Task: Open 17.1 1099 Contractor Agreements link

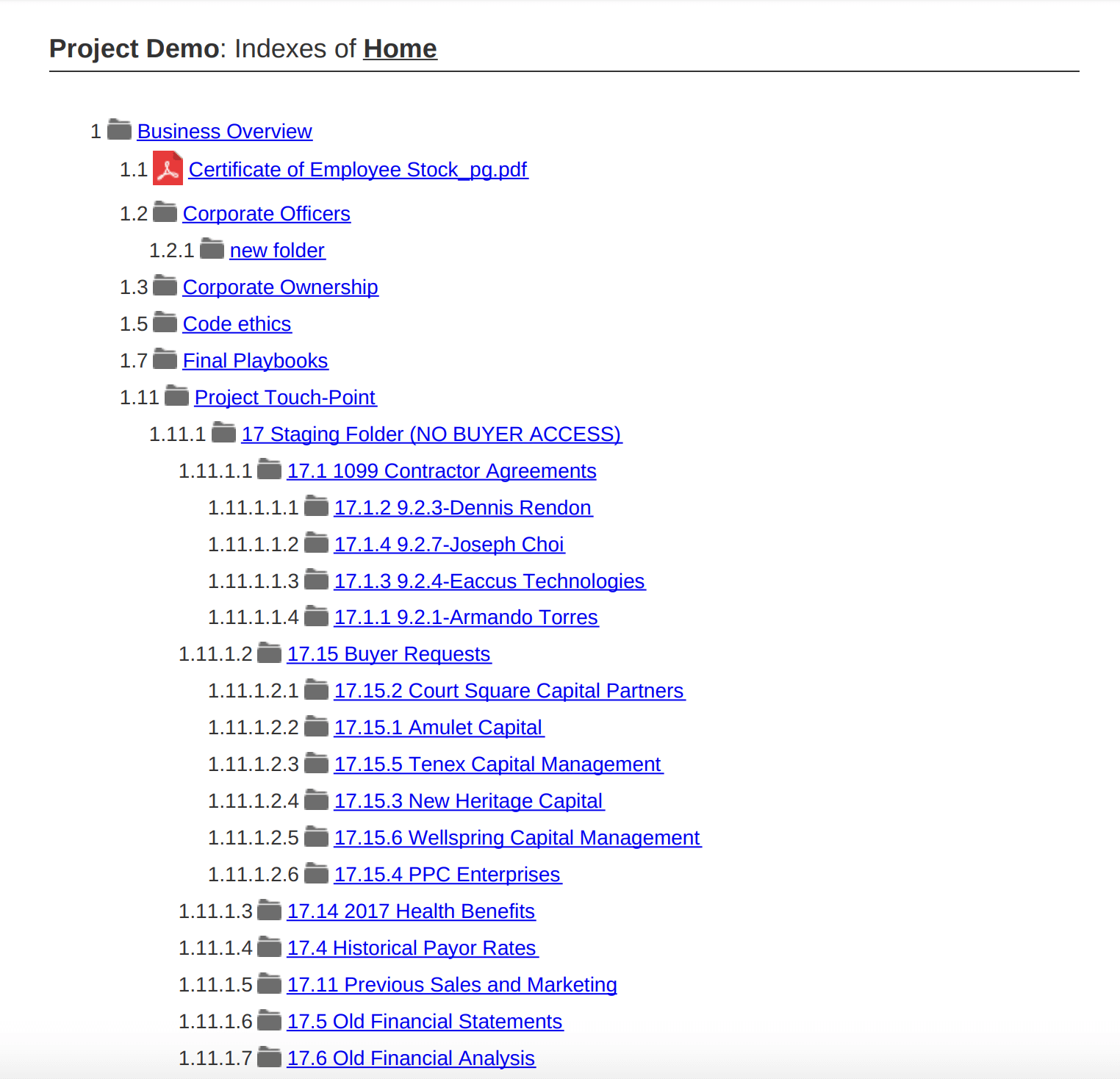Action: coord(441,471)
